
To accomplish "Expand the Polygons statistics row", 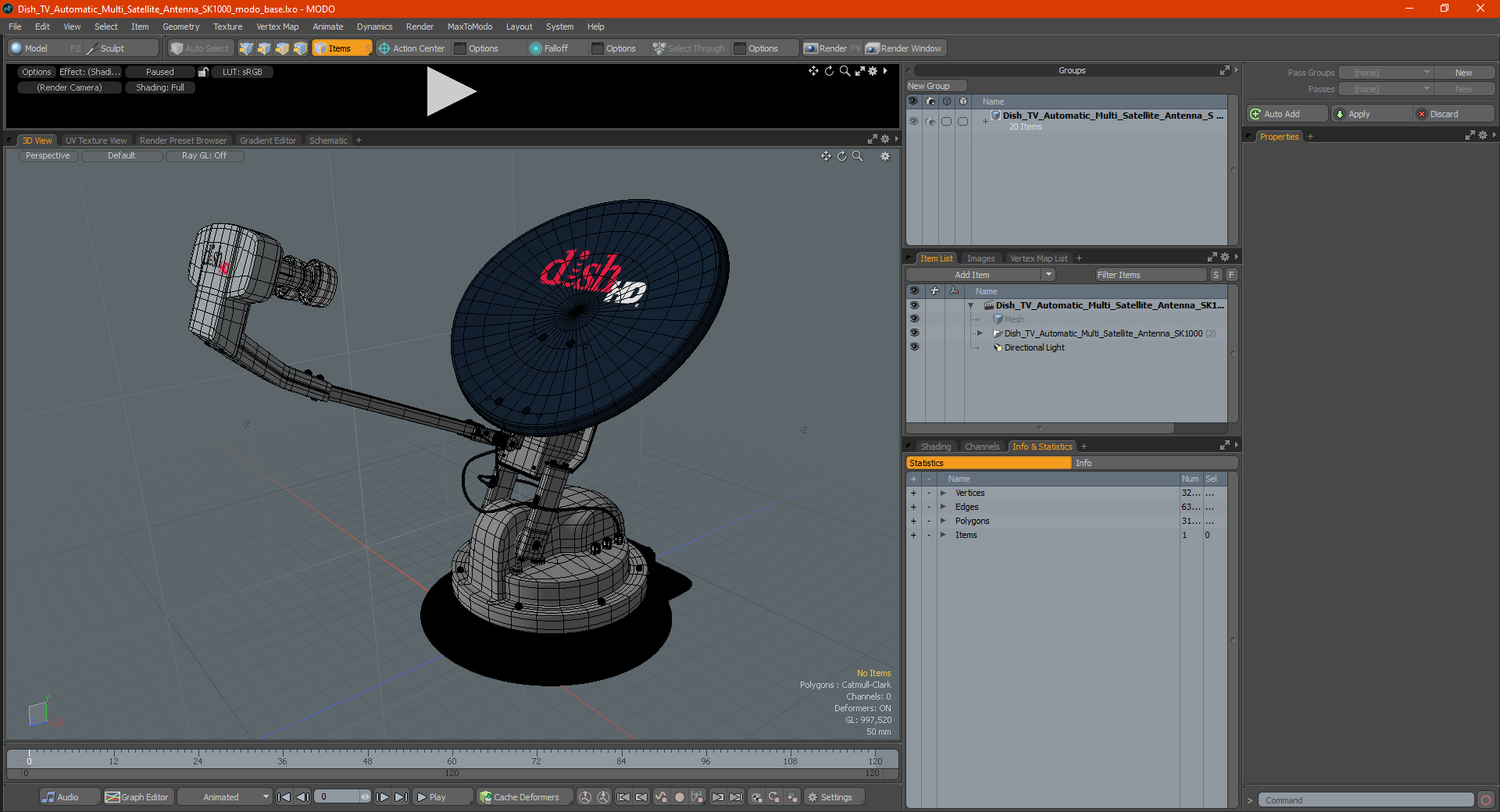I will [x=944, y=522].
